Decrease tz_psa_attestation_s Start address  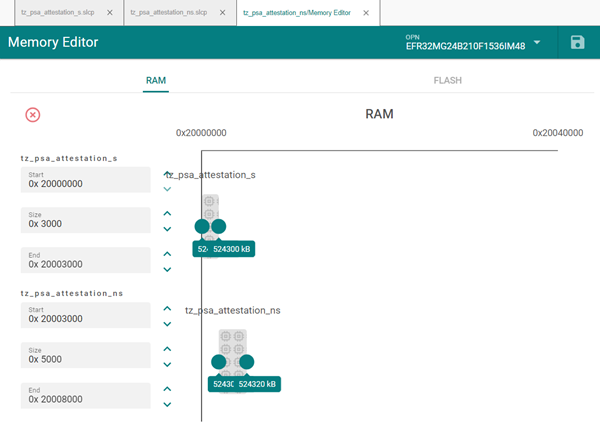click(167, 189)
